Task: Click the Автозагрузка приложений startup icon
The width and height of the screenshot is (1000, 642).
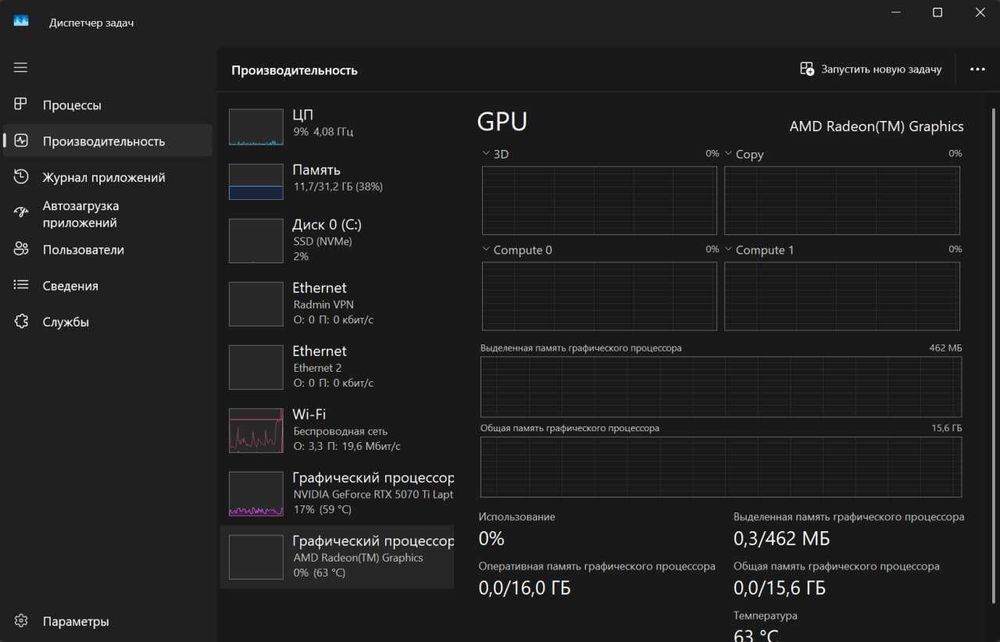Action: (x=21, y=212)
